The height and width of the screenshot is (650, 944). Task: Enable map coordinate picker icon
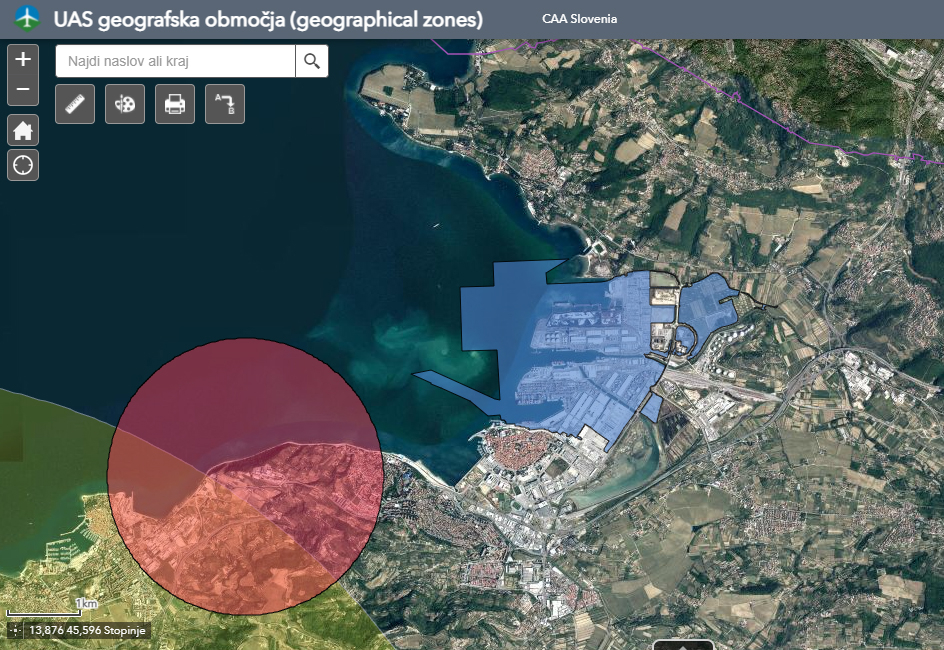coord(16,631)
